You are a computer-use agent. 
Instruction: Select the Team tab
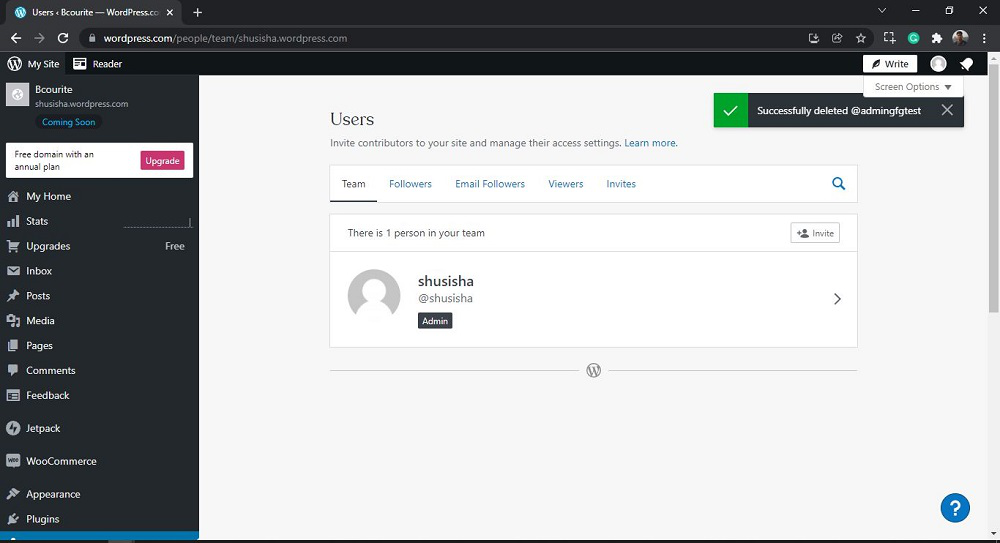coord(353,184)
